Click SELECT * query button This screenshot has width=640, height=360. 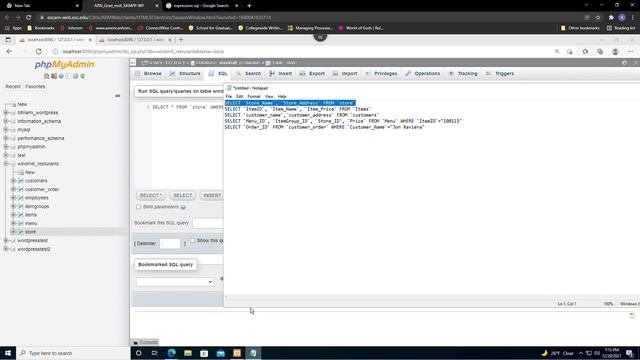(x=151, y=196)
